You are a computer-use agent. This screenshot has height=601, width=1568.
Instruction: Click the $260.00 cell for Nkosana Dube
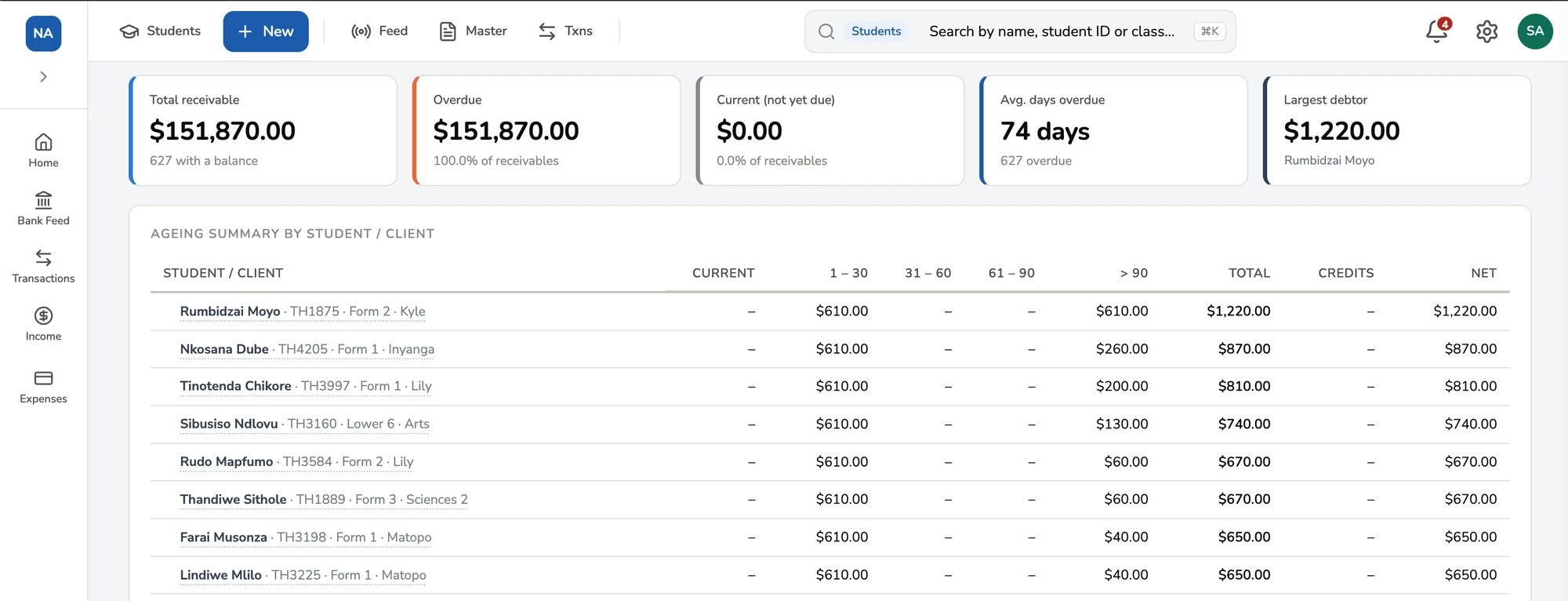point(1122,349)
